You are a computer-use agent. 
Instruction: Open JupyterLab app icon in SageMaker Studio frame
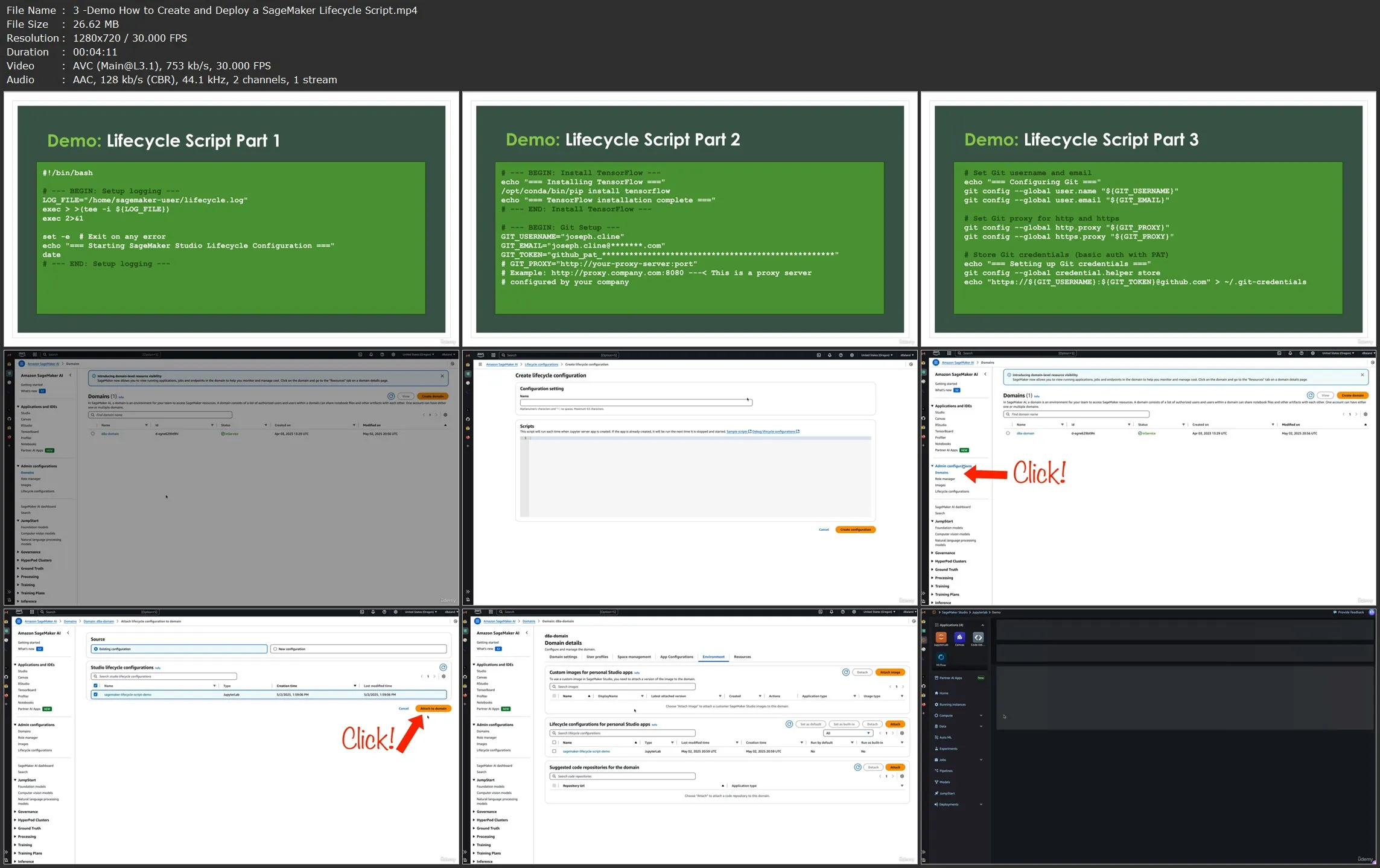[941, 638]
